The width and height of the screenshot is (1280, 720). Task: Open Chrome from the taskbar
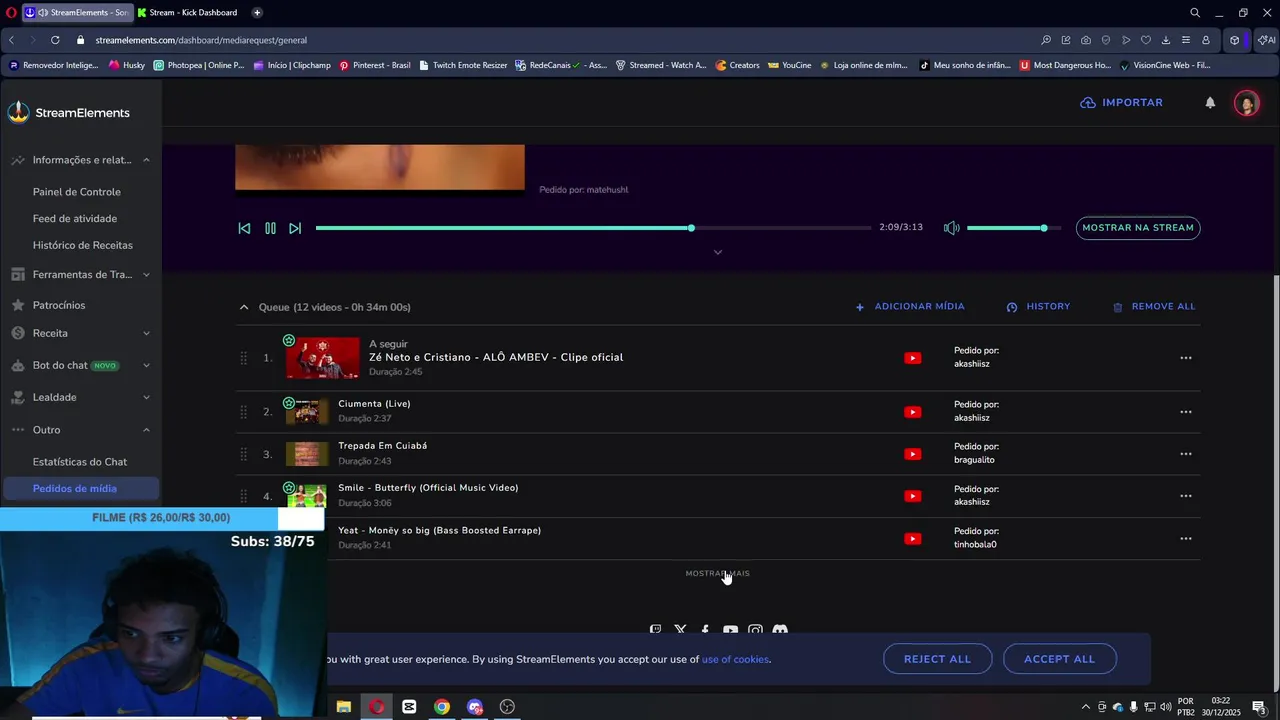[442, 707]
